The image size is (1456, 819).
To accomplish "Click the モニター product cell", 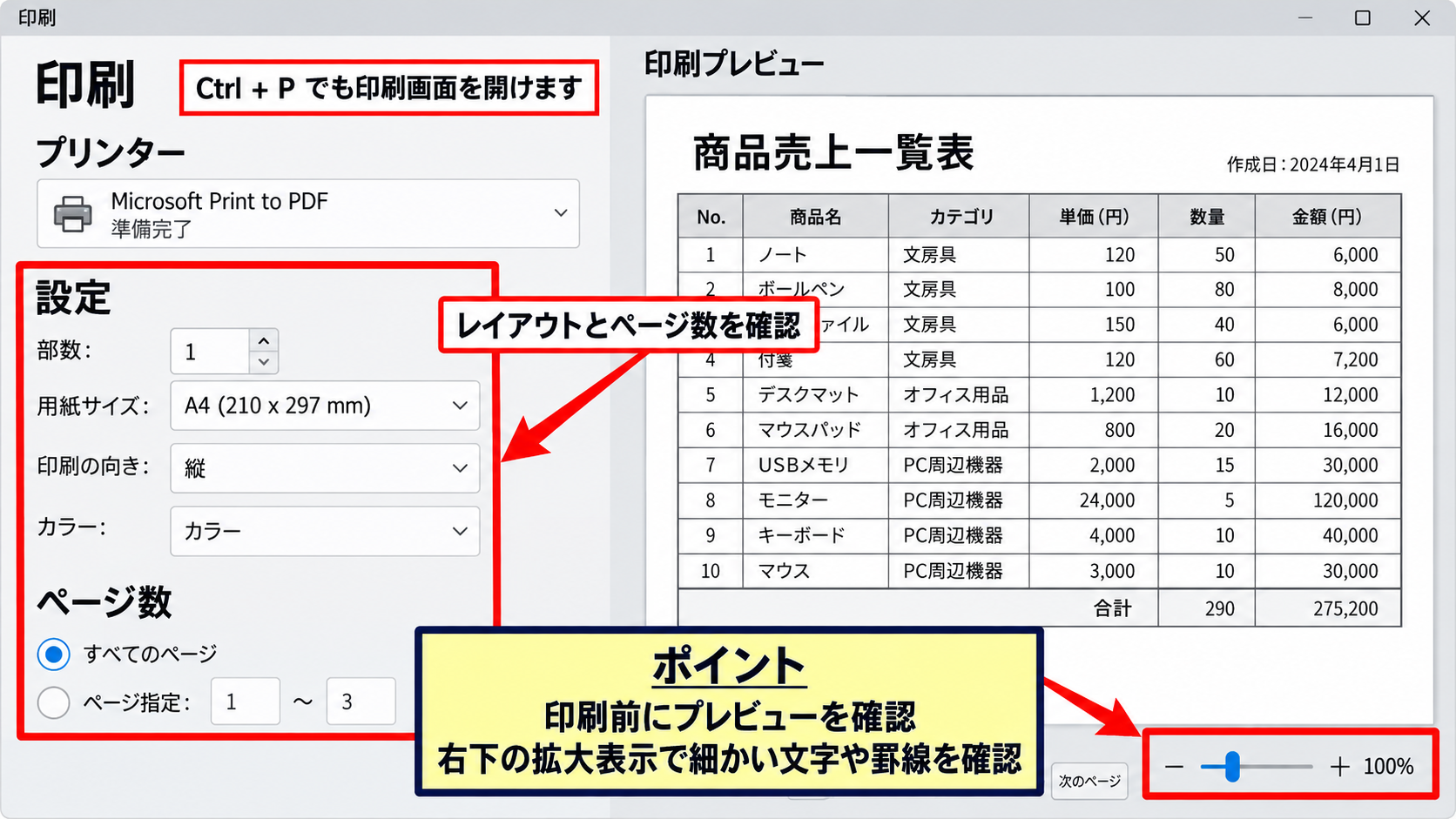I will pyautogui.click(x=816, y=500).
